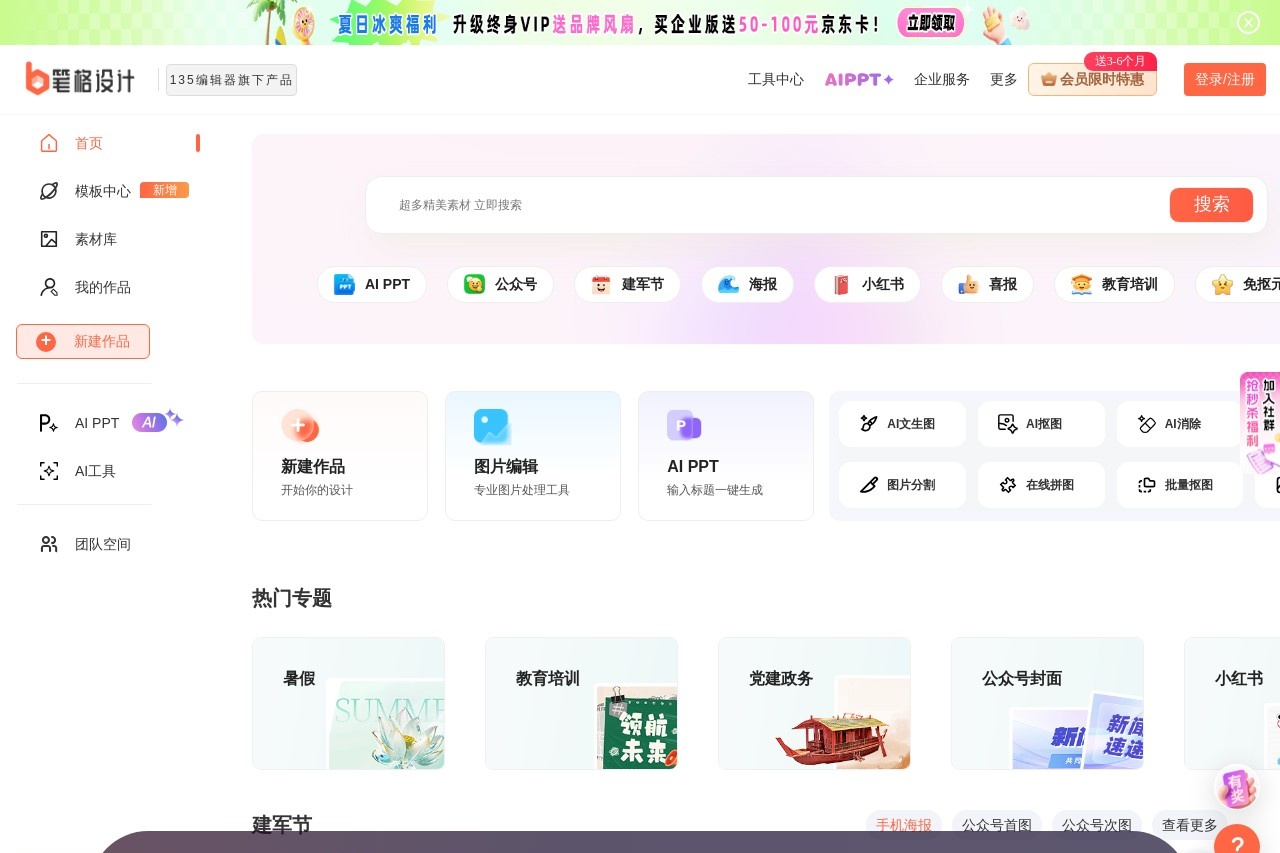1280x853 pixels.
Task: Click the 首页 home icon
Action: 49,143
